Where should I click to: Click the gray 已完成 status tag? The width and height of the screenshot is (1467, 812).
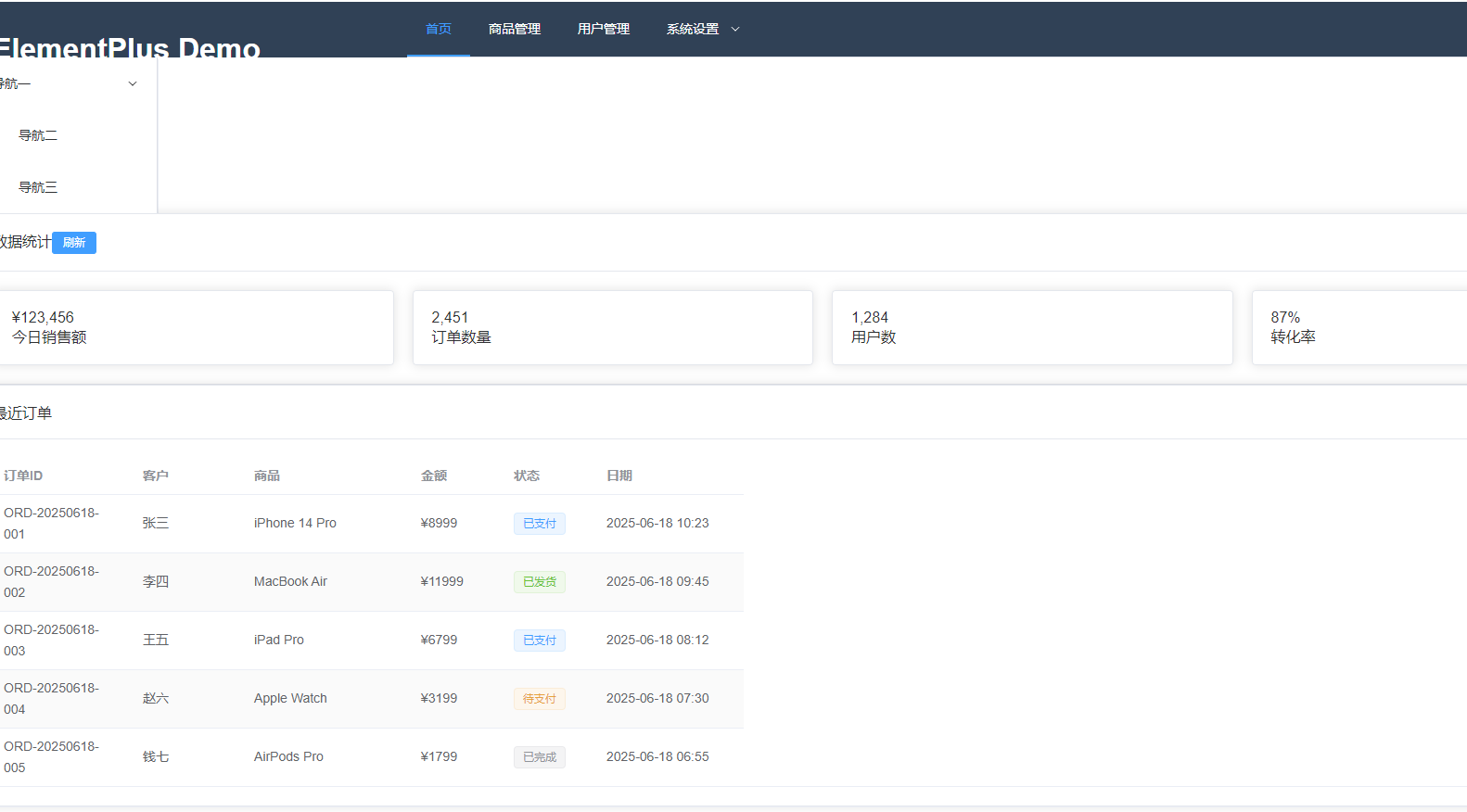click(540, 757)
